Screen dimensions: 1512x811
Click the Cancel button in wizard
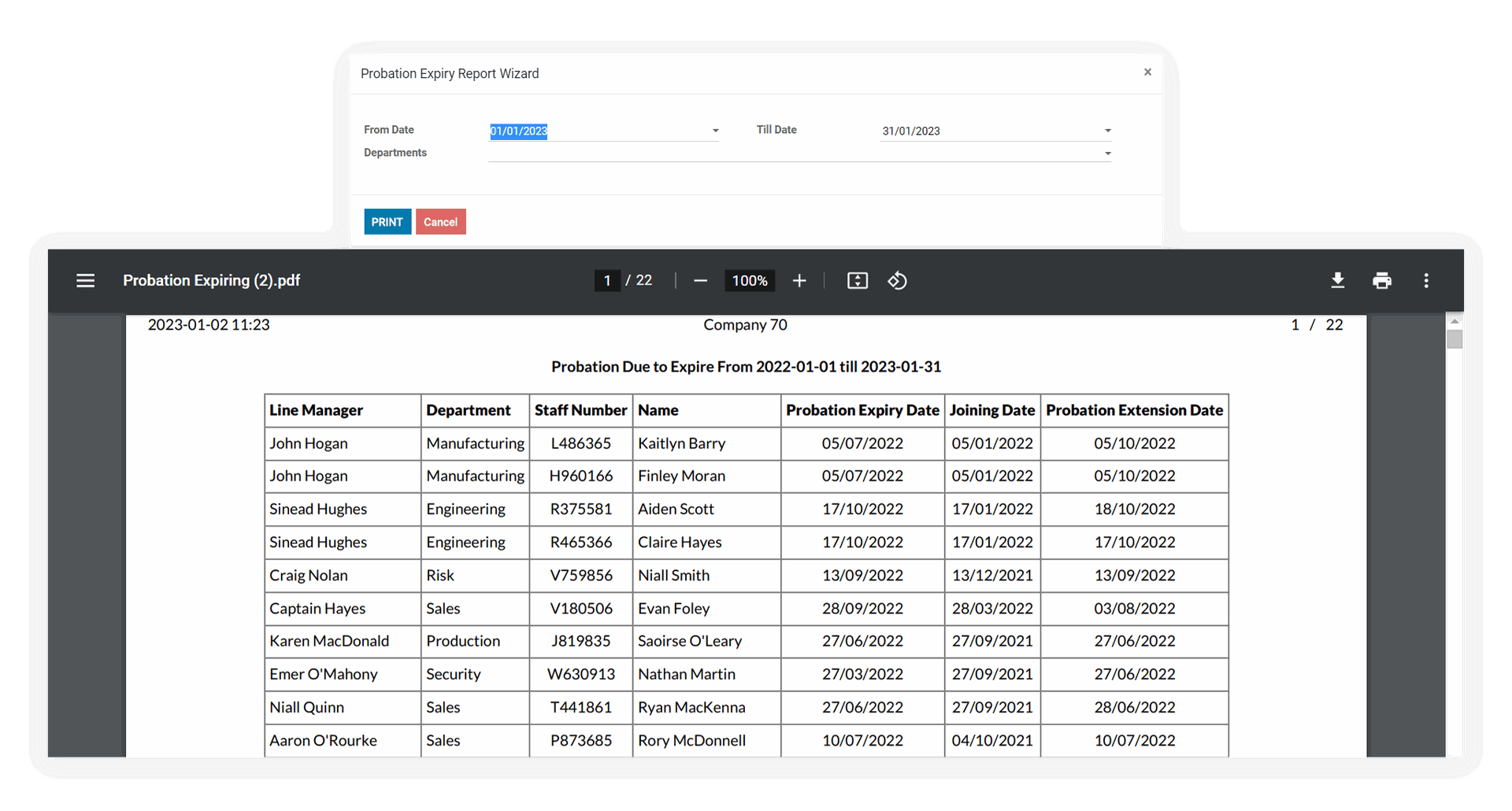(x=440, y=222)
